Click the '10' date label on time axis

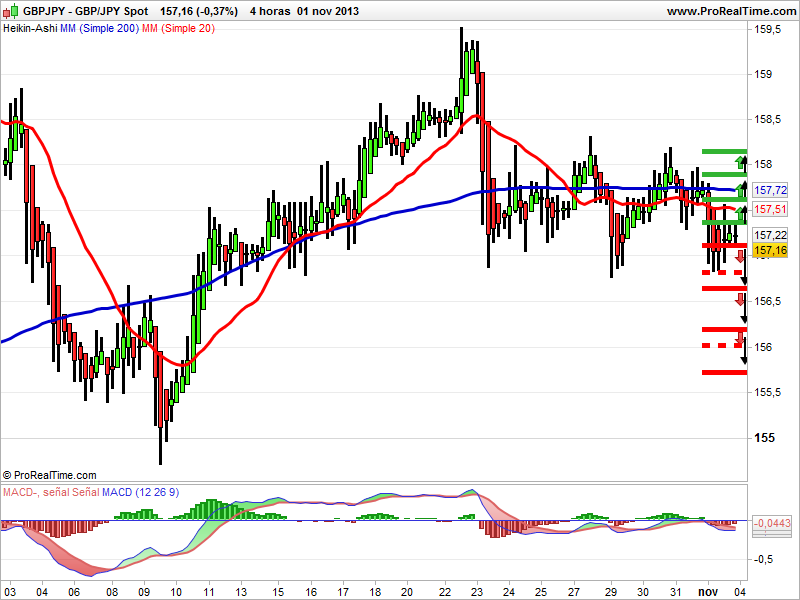(176, 592)
